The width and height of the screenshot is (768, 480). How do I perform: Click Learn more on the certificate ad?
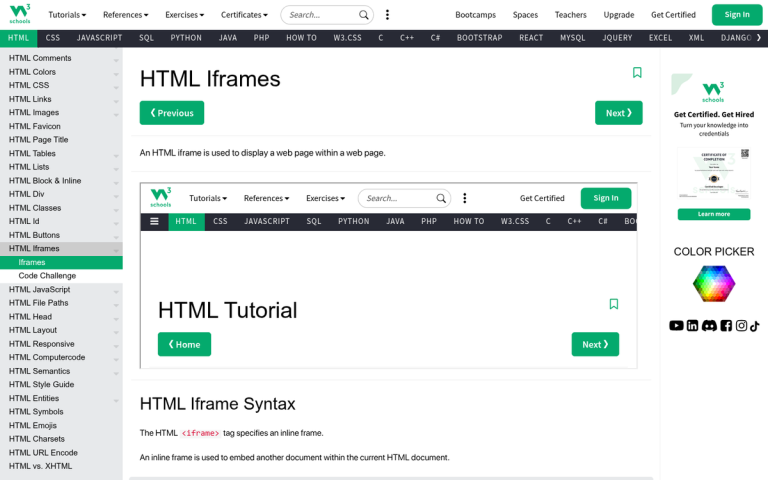714,215
